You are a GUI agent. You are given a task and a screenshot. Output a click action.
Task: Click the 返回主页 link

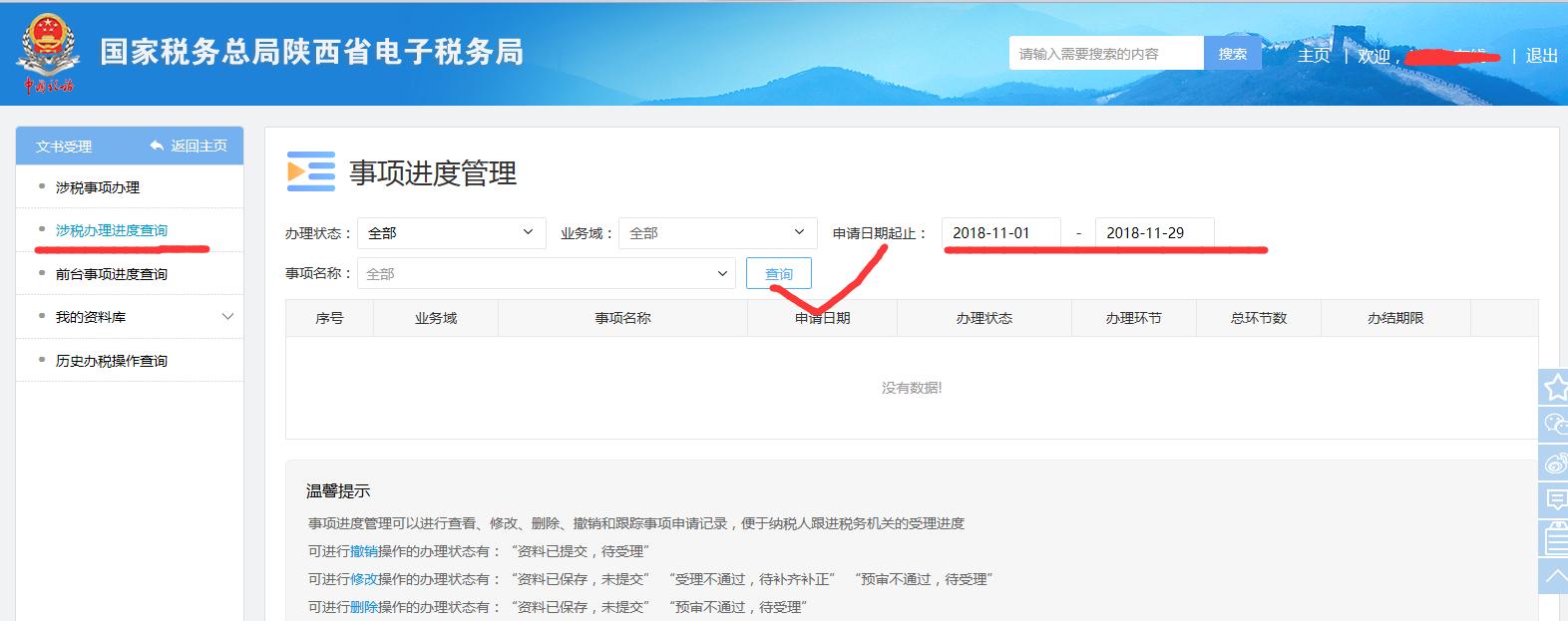coord(198,146)
